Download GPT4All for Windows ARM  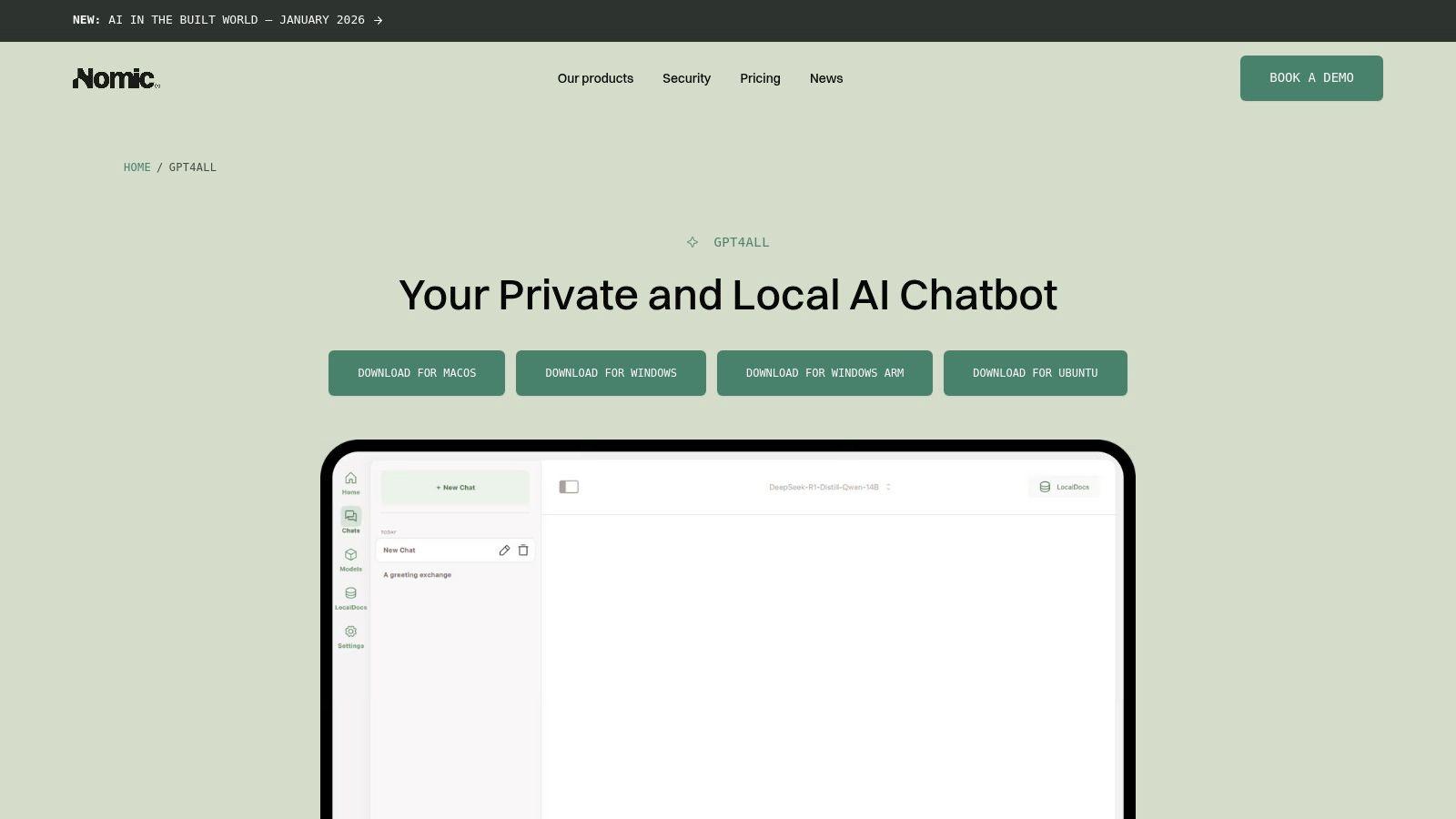[824, 373]
